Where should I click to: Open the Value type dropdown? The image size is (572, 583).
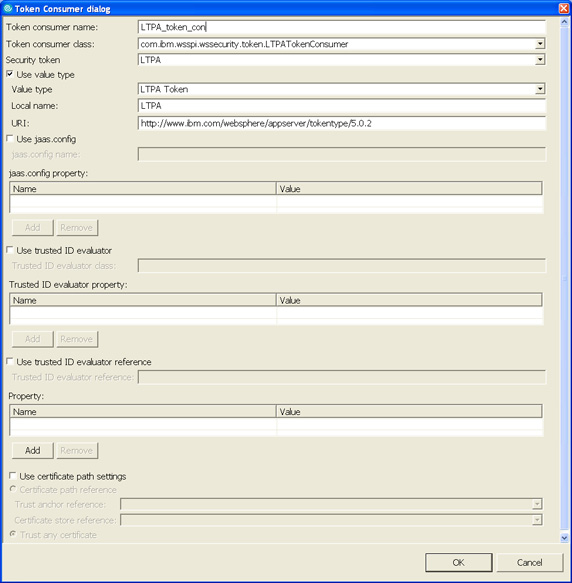pyautogui.click(x=540, y=89)
